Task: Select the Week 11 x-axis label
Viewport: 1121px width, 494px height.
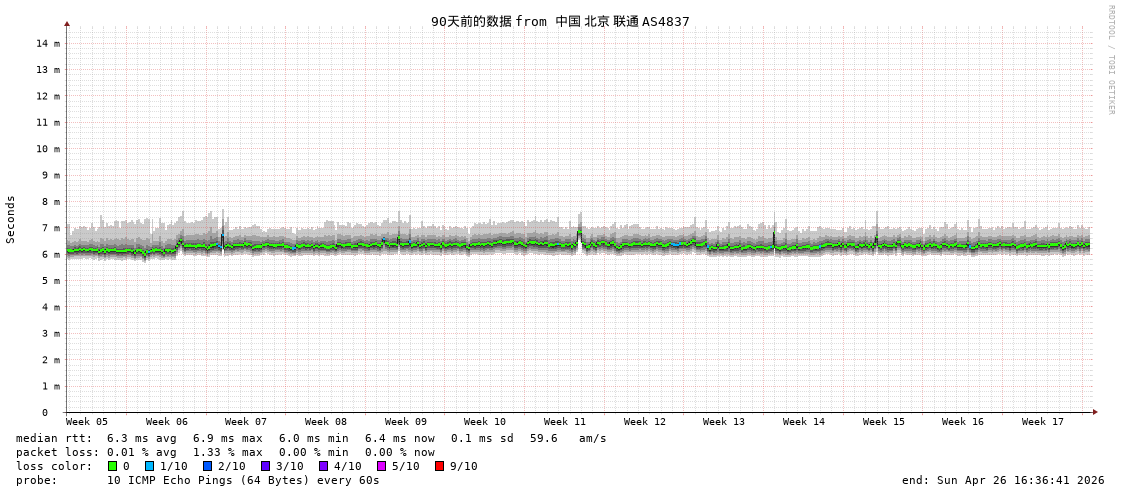Action: (x=565, y=422)
